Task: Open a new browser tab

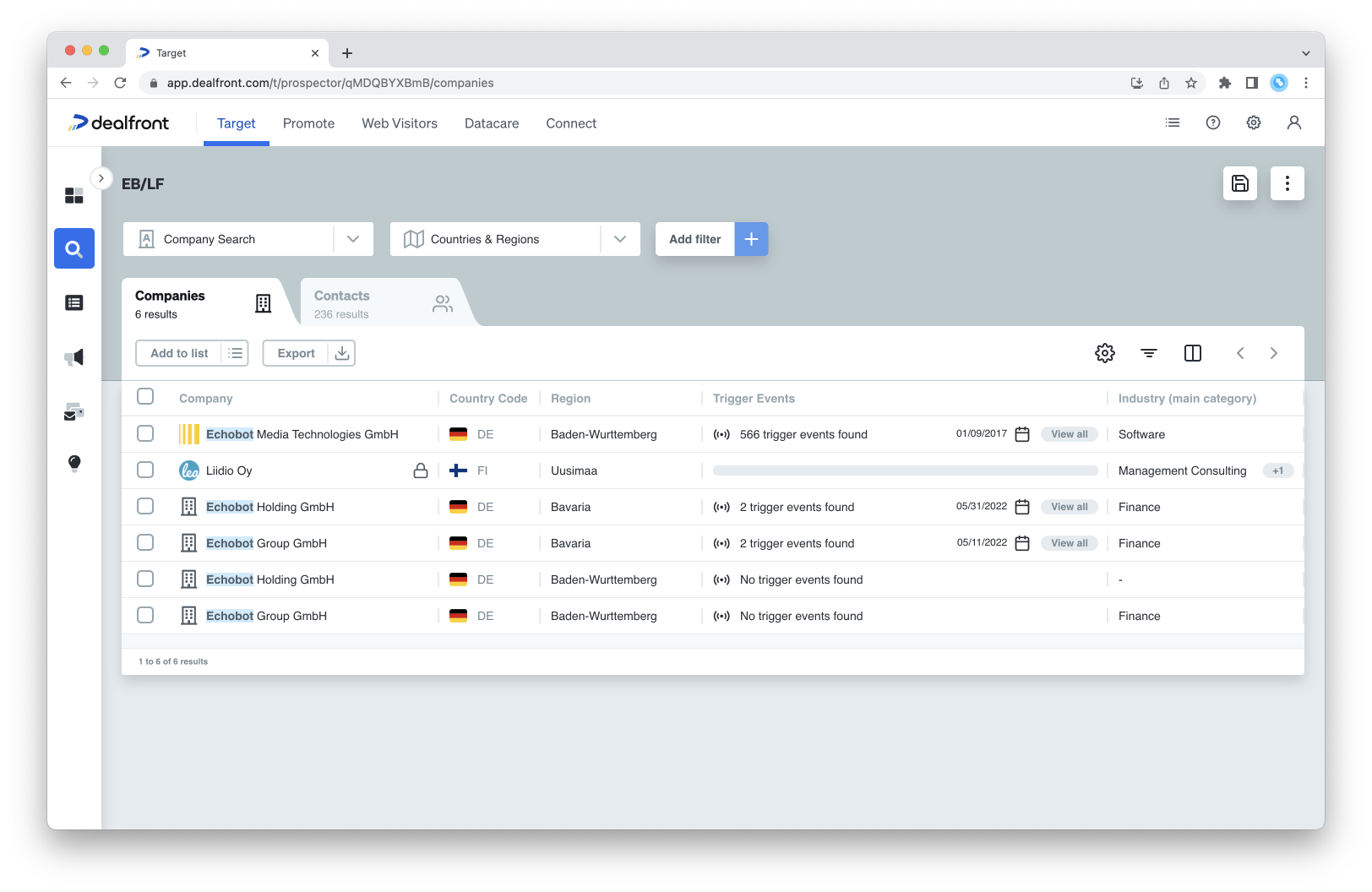Action: [x=347, y=53]
